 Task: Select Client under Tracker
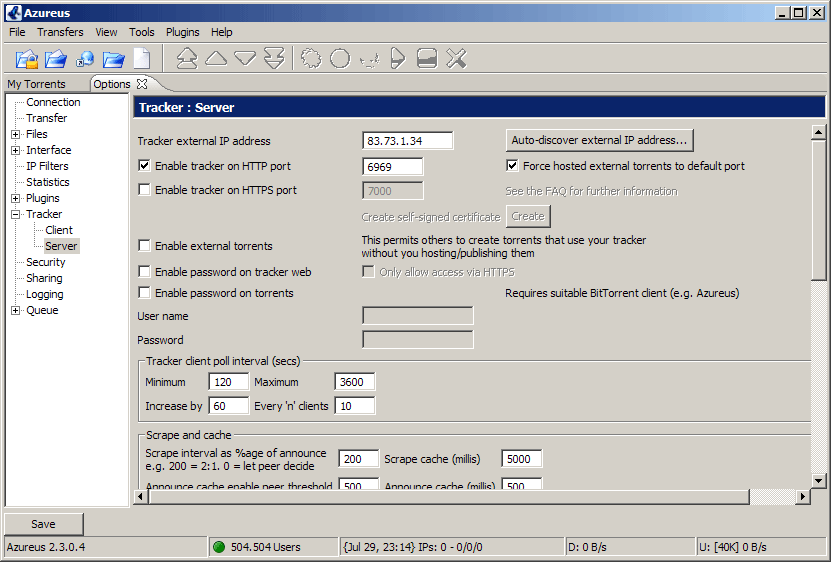pyautogui.click(x=59, y=230)
